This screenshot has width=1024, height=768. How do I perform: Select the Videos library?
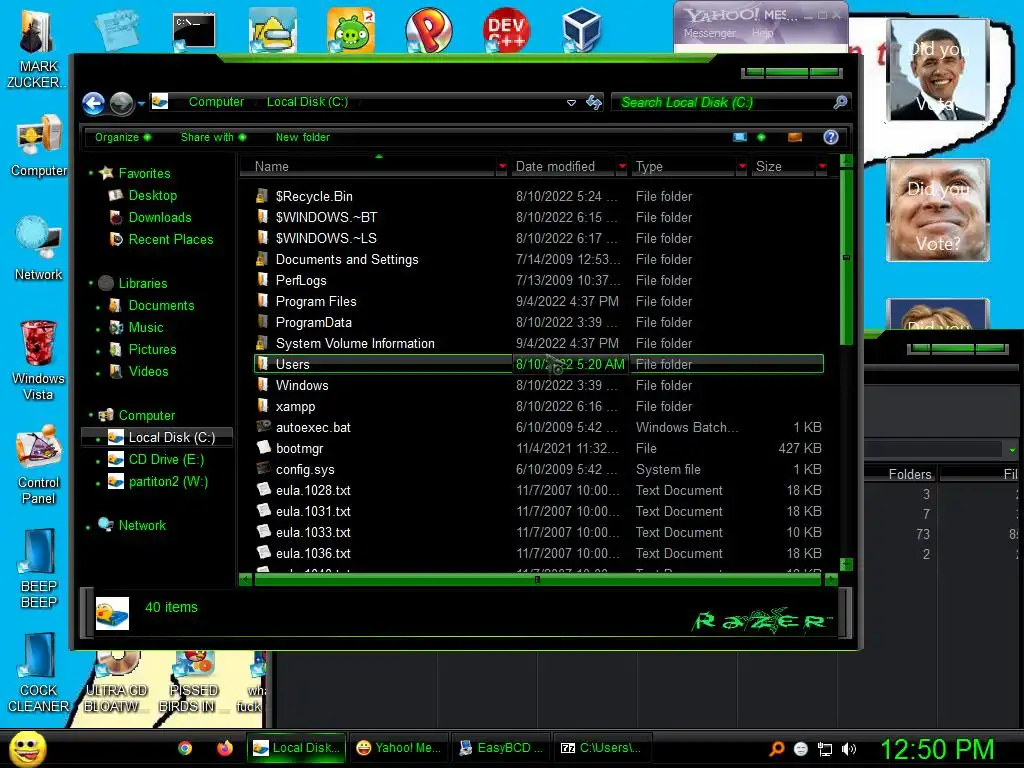[x=148, y=372]
